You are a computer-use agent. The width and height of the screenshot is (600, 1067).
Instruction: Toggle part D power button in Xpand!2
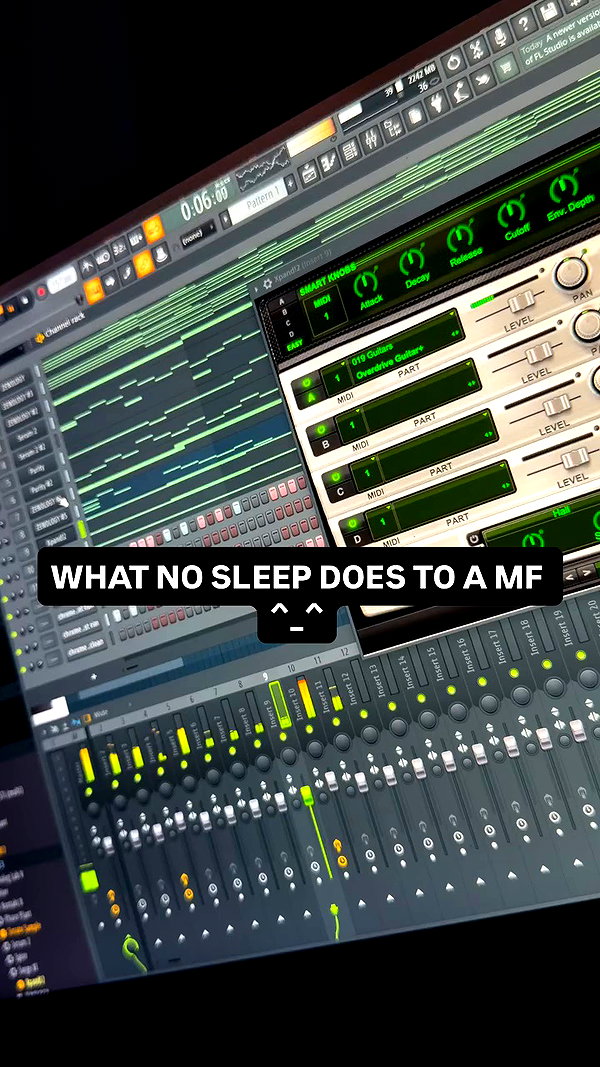tap(351, 525)
